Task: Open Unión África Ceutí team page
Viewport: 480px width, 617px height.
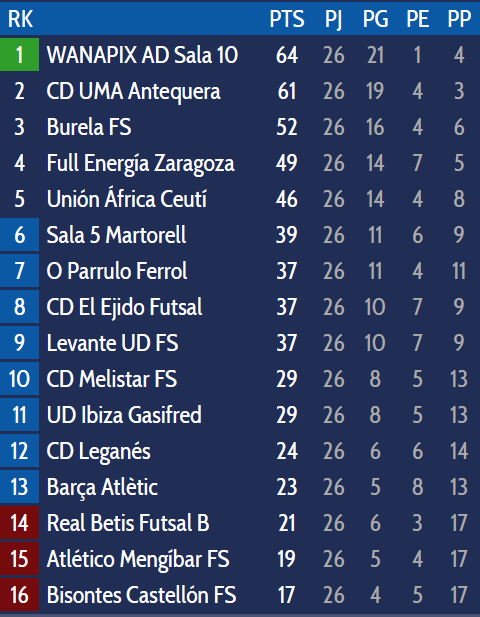Action: click(127, 199)
